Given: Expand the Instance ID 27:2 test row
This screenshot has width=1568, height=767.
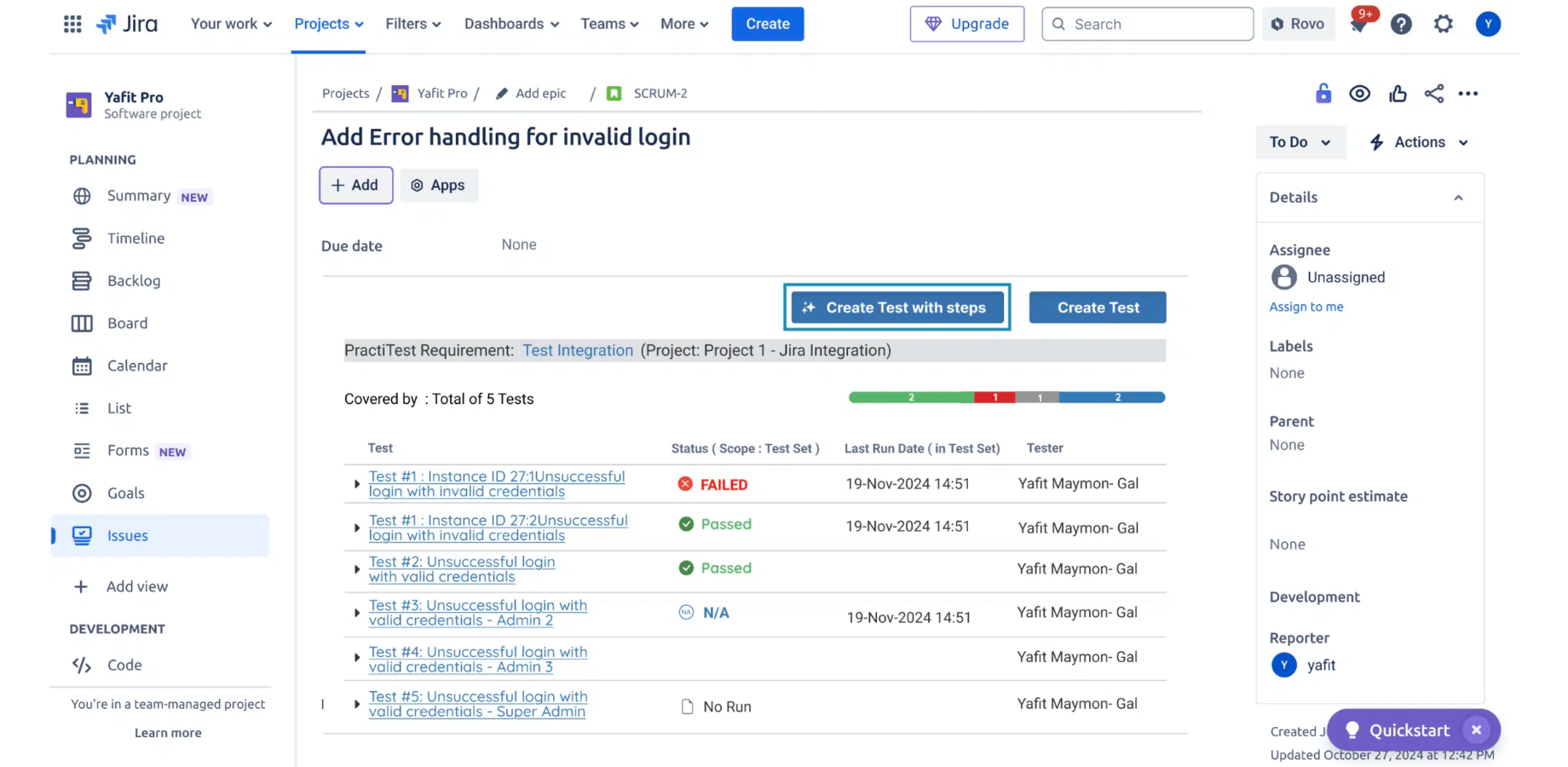Looking at the screenshot, I should point(357,528).
